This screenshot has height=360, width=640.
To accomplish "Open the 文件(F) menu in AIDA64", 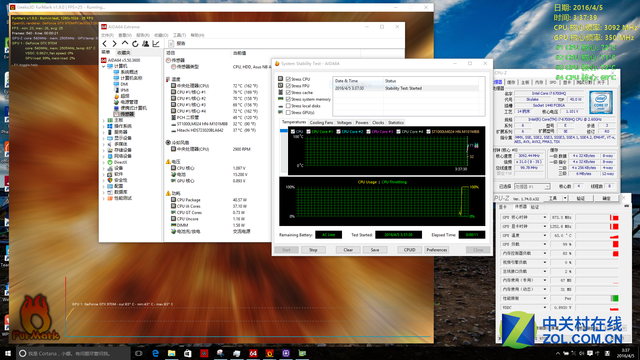I will pos(107,35).
